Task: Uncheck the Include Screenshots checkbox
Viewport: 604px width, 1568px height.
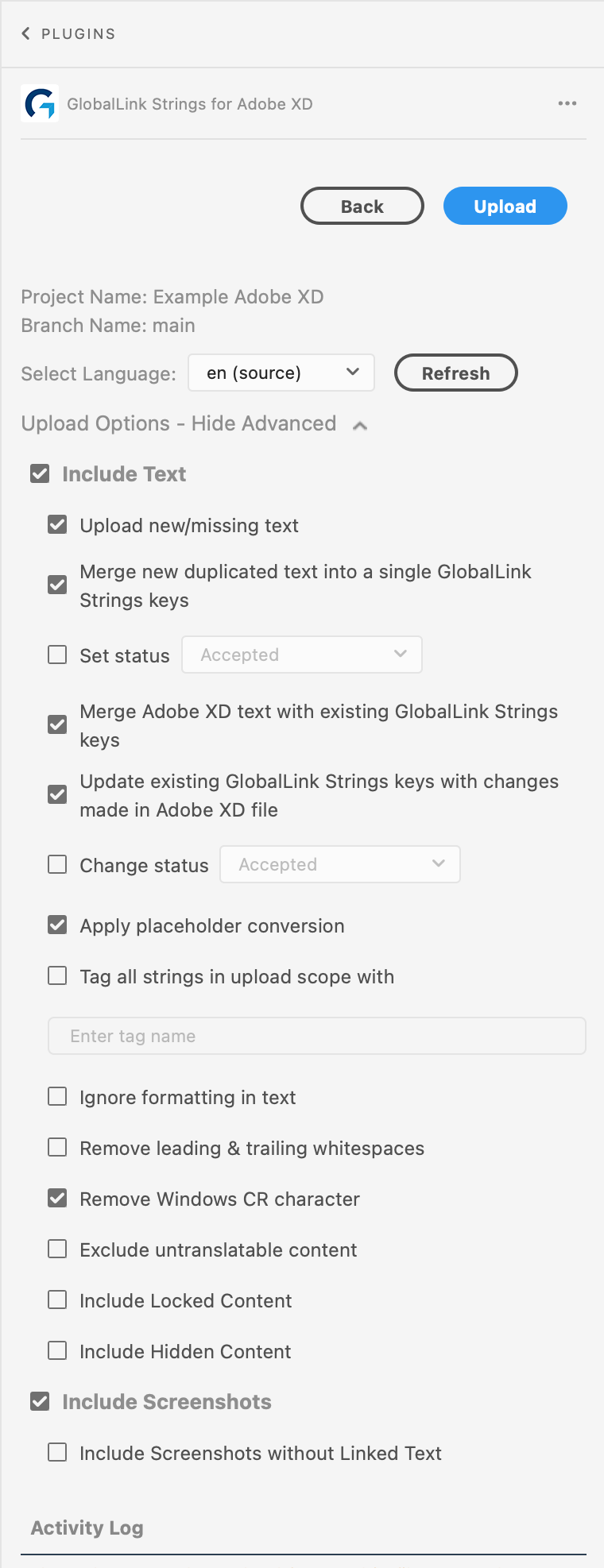Action: 40,1402
